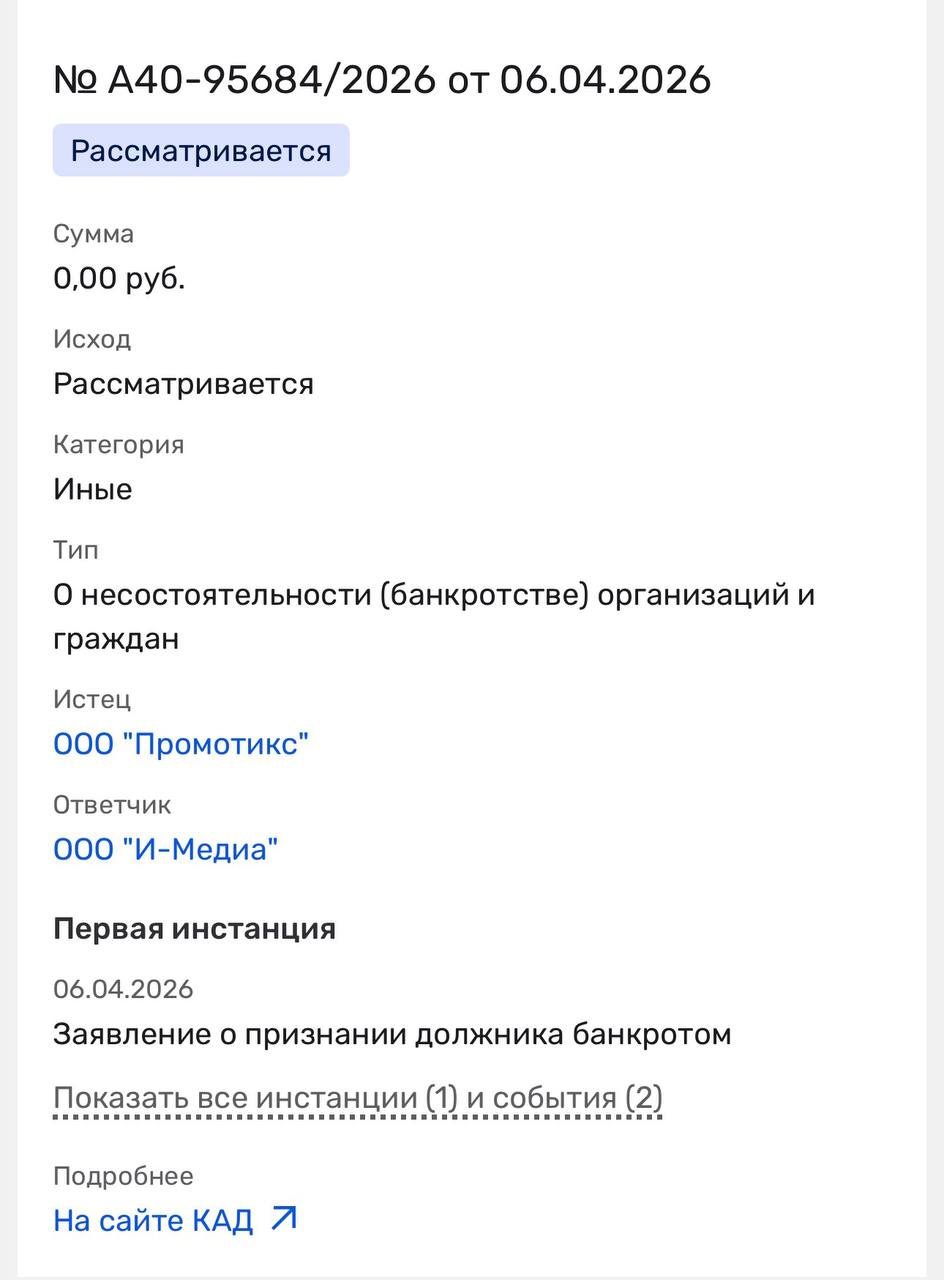Click the "Рассматривается" value under Исход
Viewport: 944px width, 1280px height.
pos(183,384)
